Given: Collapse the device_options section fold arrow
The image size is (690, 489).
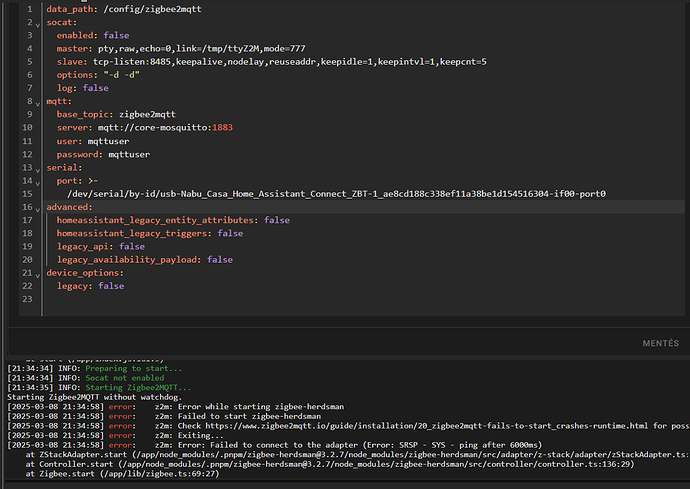Looking at the screenshot, I should coord(38,276).
